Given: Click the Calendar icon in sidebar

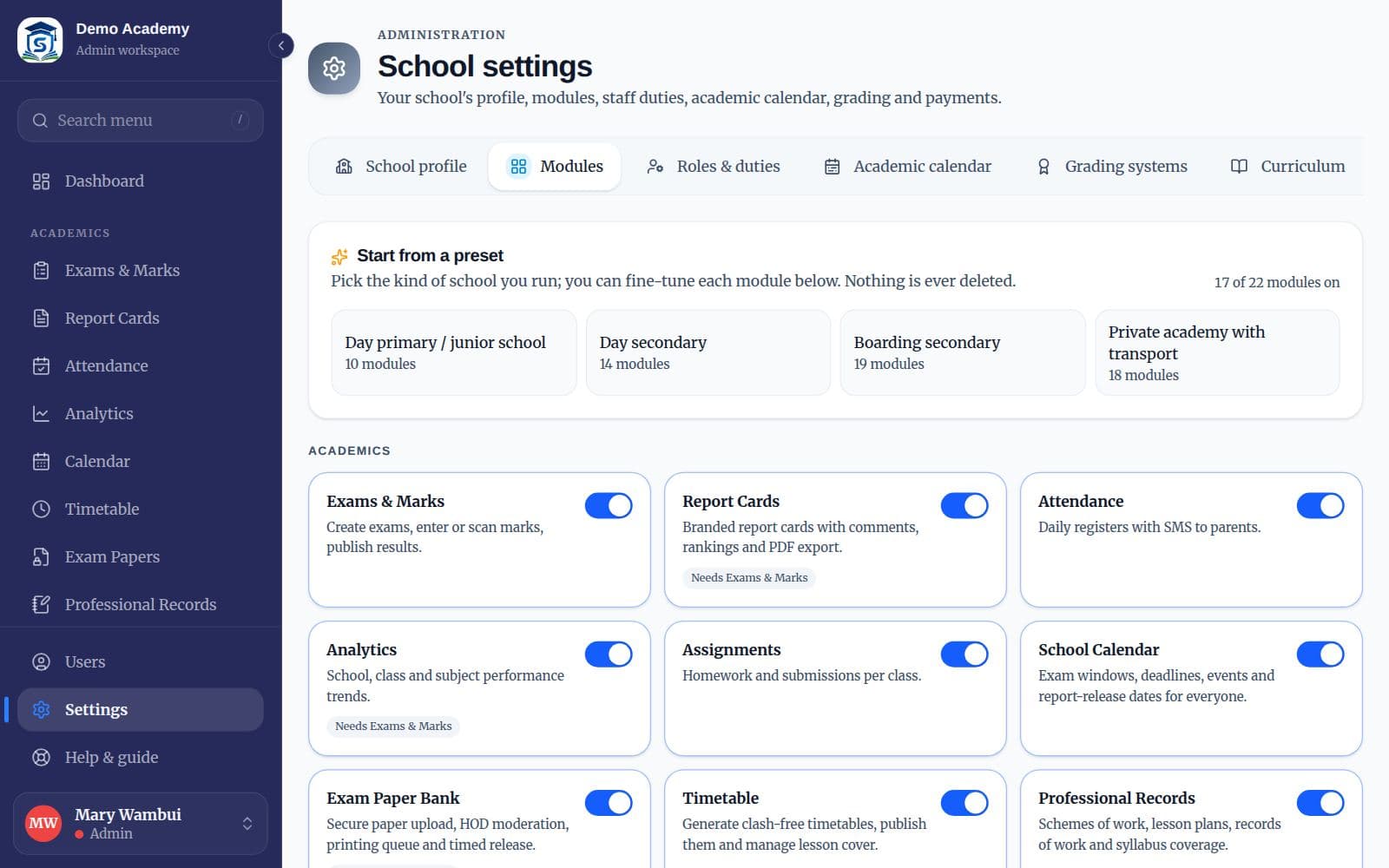Looking at the screenshot, I should tap(41, 462).
